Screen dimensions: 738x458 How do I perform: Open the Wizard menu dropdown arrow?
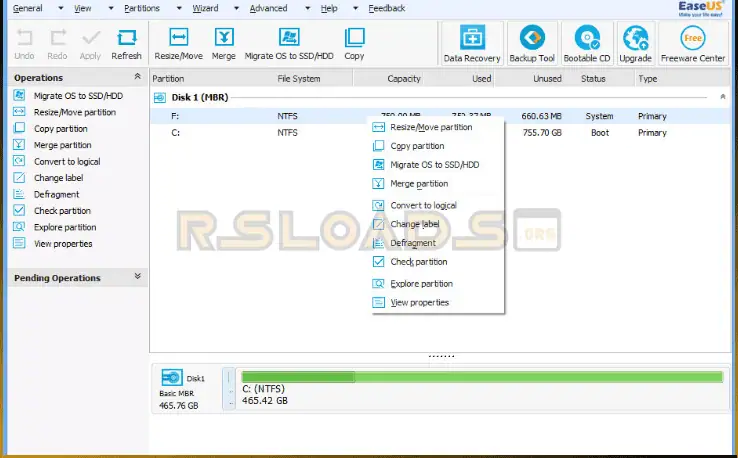[x=236, y=8]
